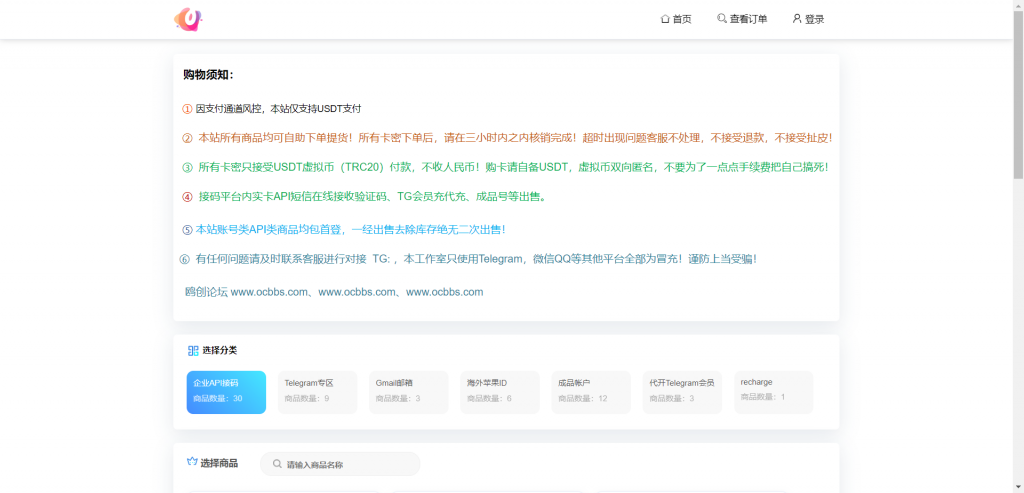The image size is (1024, 493).
Task: Open the 查看订单 menu item
Action: tap(742, 19)
